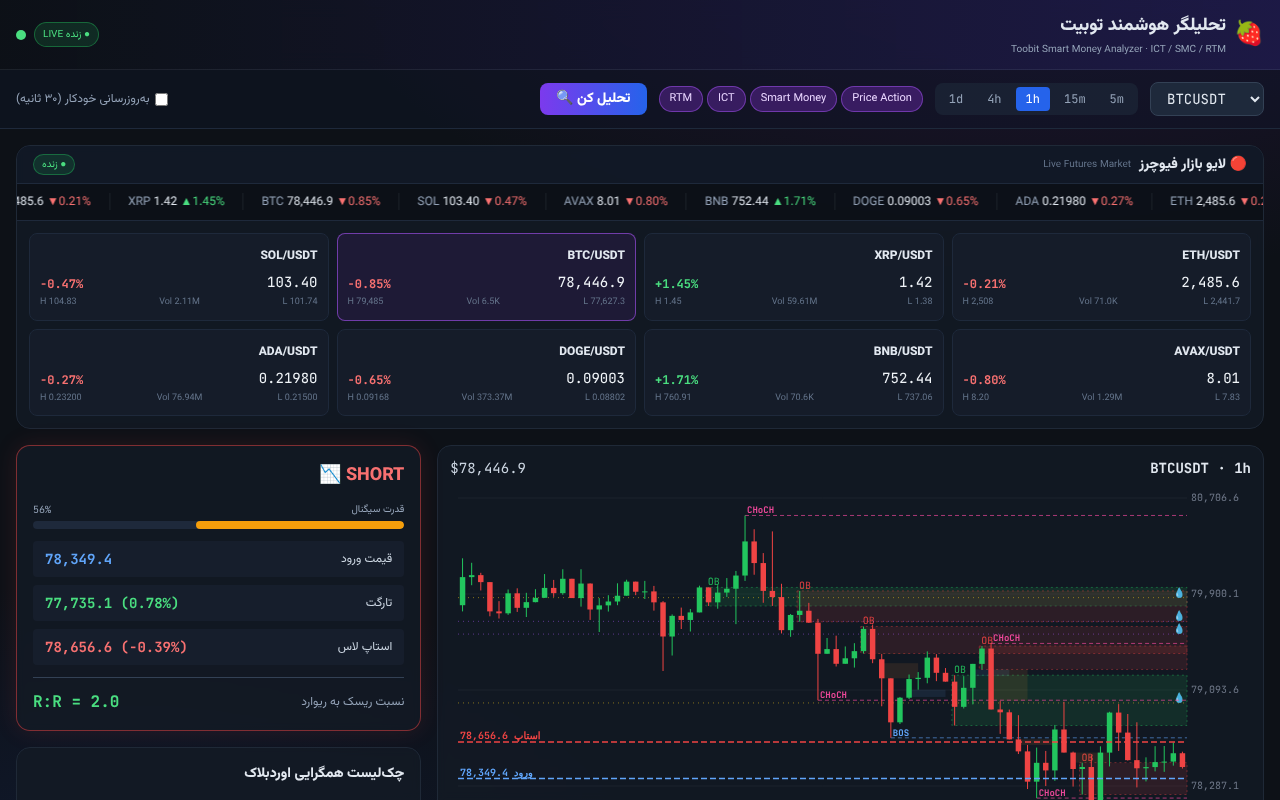The width and height of the screenshot is (1280, 800).
Task: Toggle the ICT method chip
Action: (726, 98)
